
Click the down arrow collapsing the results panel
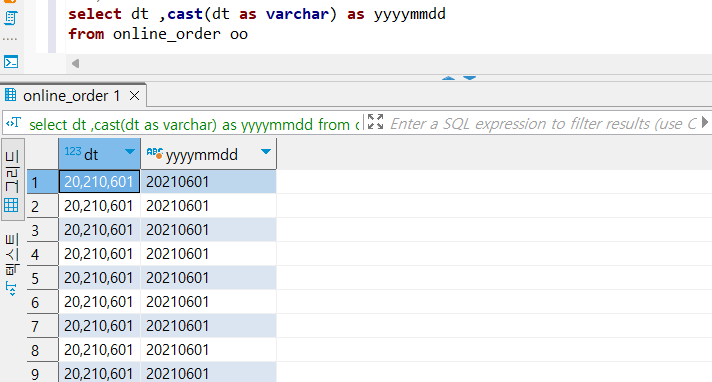[x=469, y=78]
